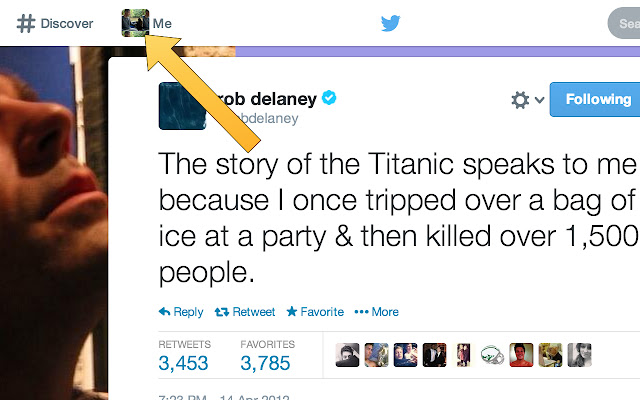
Task: Open the Discover hashtag tab
Action: 55,23
